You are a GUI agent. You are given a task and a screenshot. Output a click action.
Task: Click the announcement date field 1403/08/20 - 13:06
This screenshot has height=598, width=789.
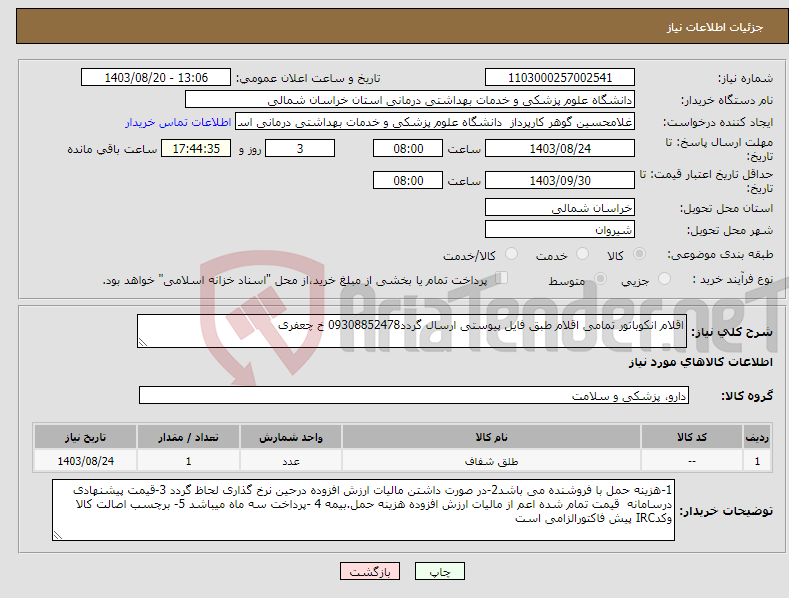pyautogui.click(x=156, y=78)
